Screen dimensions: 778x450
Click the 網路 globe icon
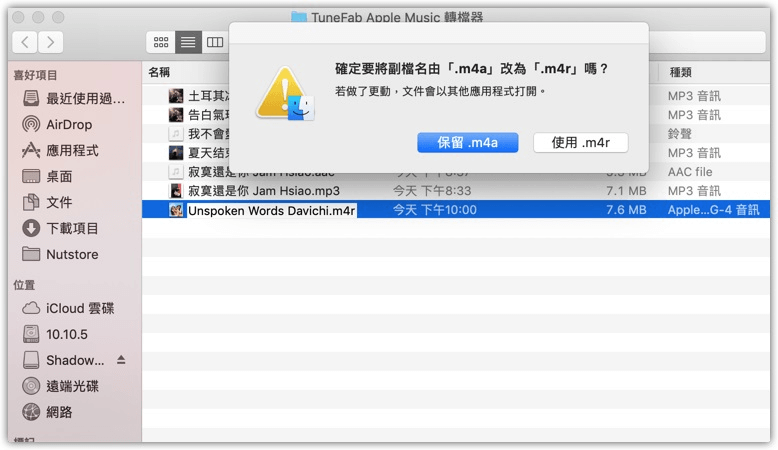click(31, 412)
